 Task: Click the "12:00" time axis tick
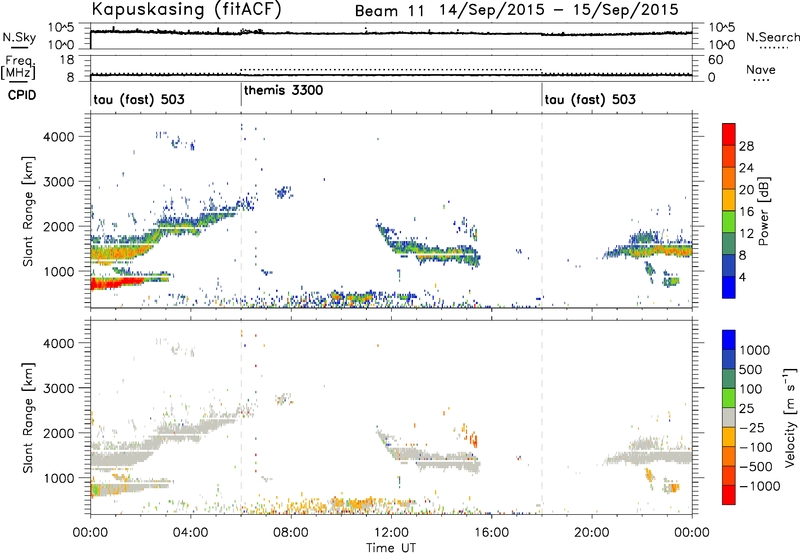(391, 533)
